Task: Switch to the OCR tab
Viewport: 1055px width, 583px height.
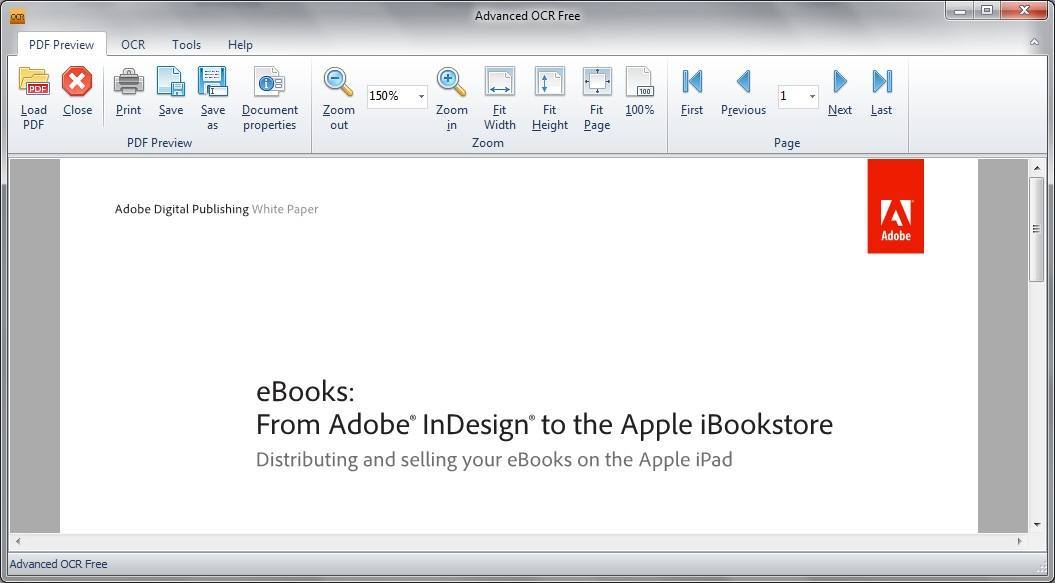Action: click(x=132, y=44)
